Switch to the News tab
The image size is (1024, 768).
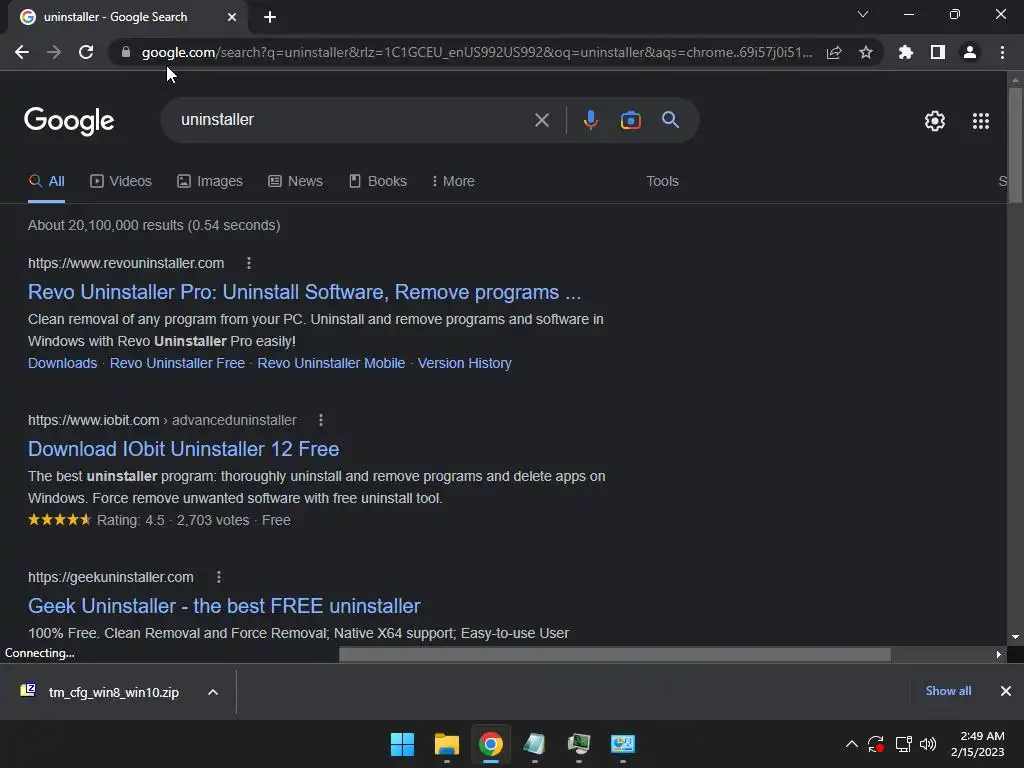(295, 182)
